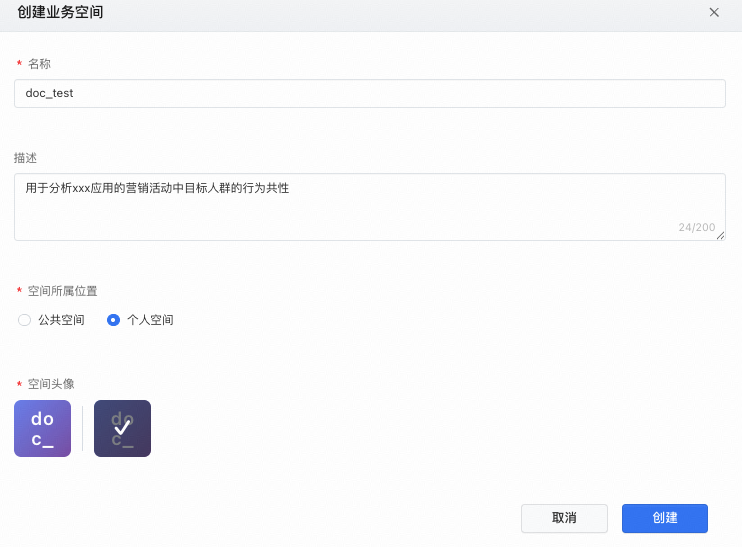Select the 公共空间 radio button circle

[25, 320]
